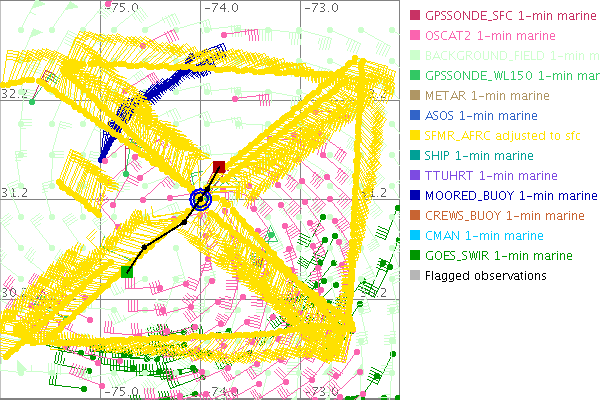Click the GPSSONDE_SFC crimson legend swatch
The height and width of the screenshot is (400, 600).
[x=414, y=16]
